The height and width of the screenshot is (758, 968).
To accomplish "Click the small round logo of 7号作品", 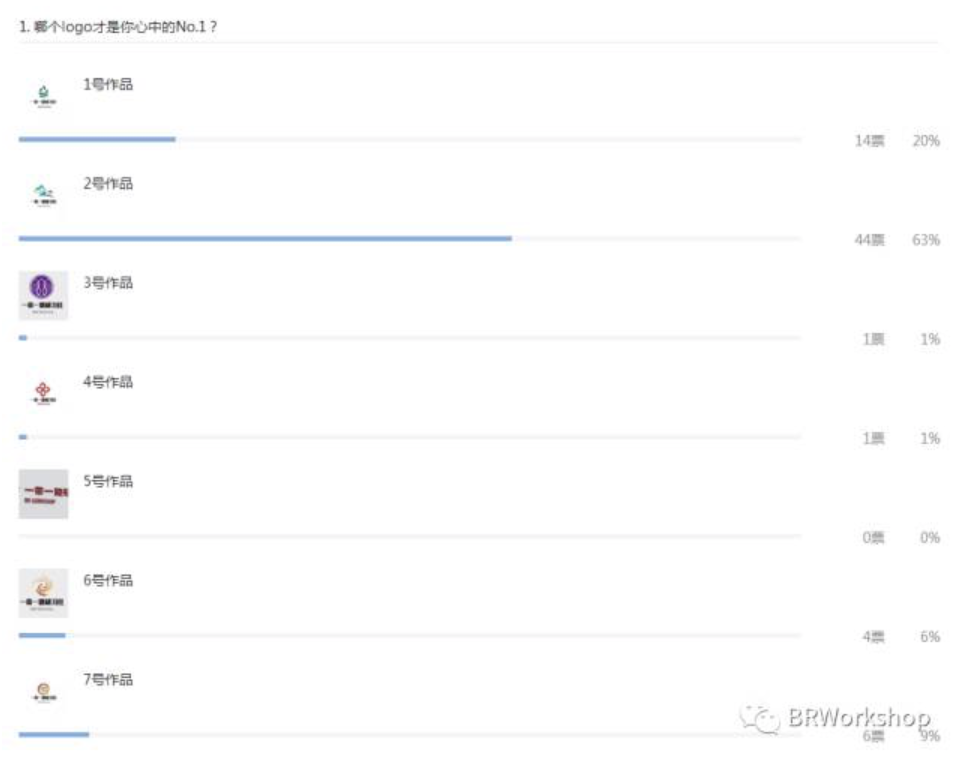I will (x=44, y=692).
